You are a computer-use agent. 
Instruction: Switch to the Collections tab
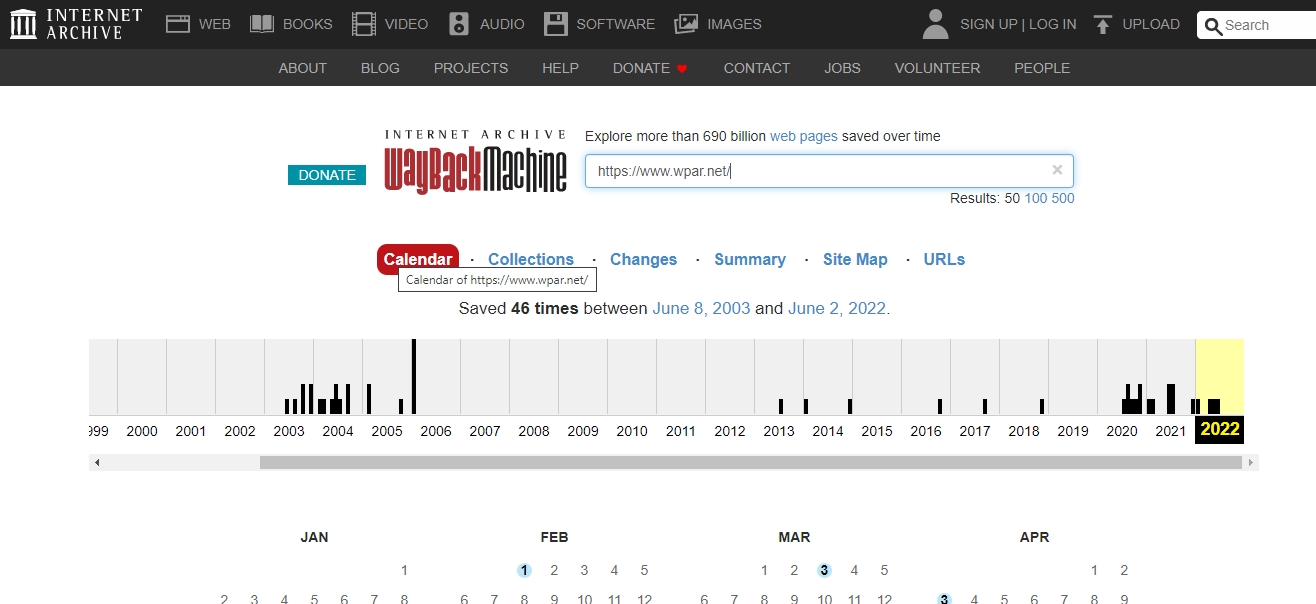click(531, 259)
